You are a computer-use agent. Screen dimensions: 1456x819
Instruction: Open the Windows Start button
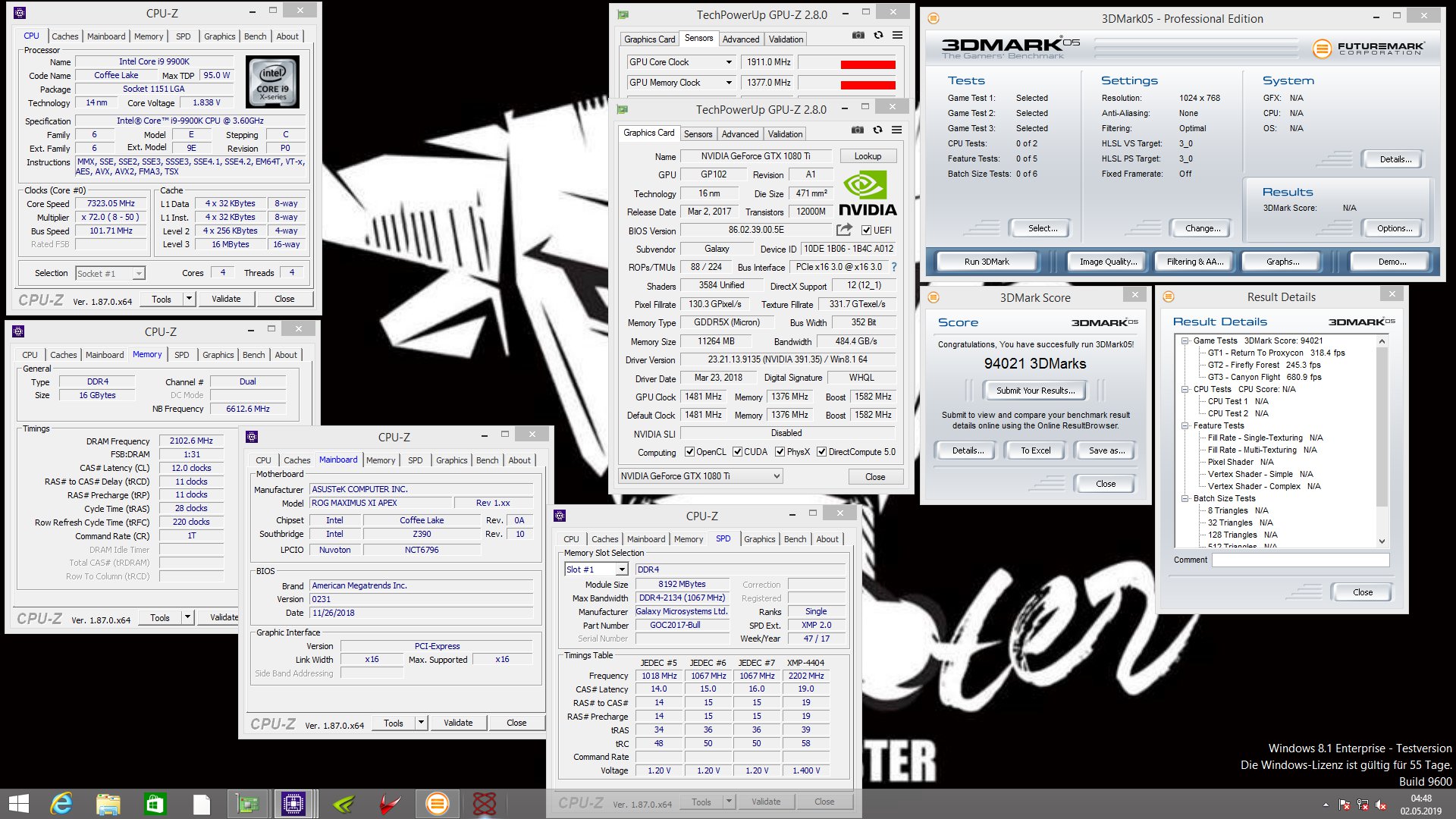coord(19,804)
